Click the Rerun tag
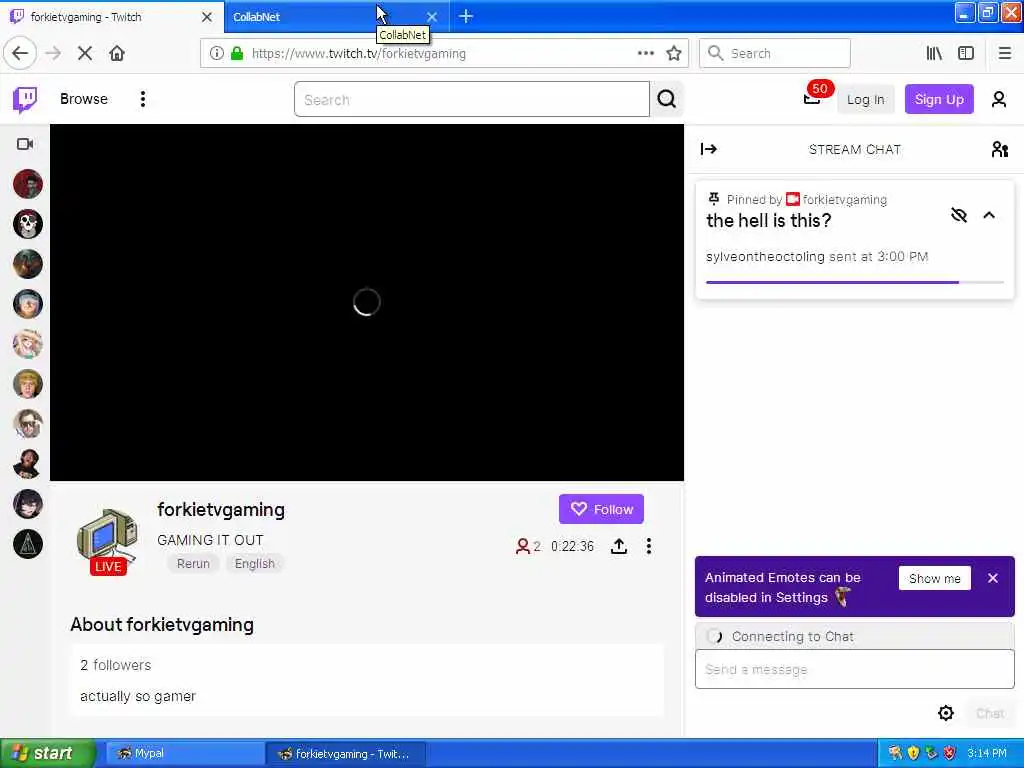 [x=193, y=564]
